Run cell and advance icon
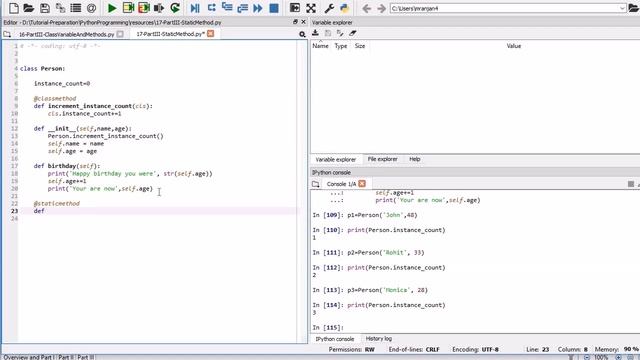This screenshot has height=360, width=640. point(144,8)
